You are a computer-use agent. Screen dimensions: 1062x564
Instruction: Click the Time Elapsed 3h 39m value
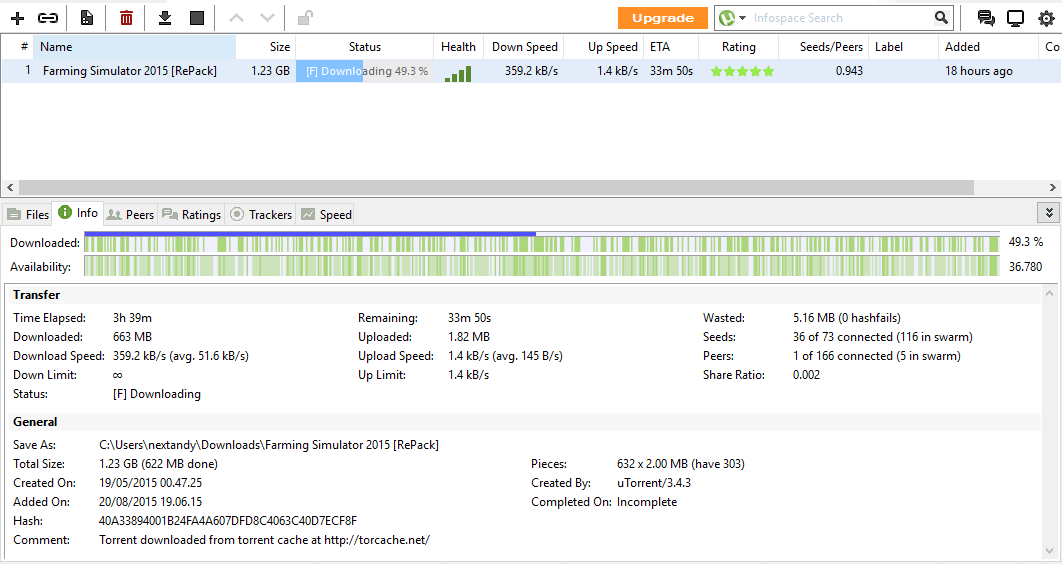132,318
